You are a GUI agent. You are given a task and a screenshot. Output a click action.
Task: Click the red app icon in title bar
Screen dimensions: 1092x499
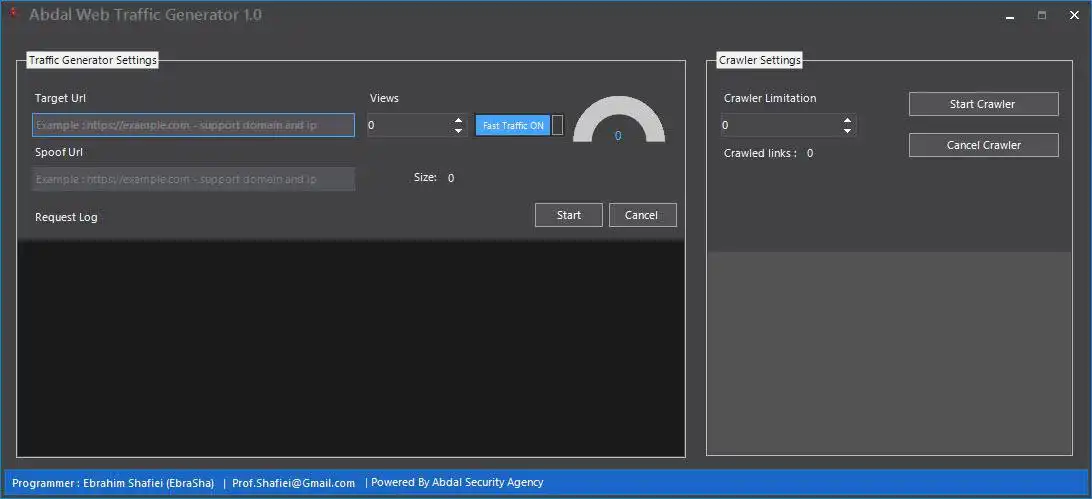coord(13,12)
